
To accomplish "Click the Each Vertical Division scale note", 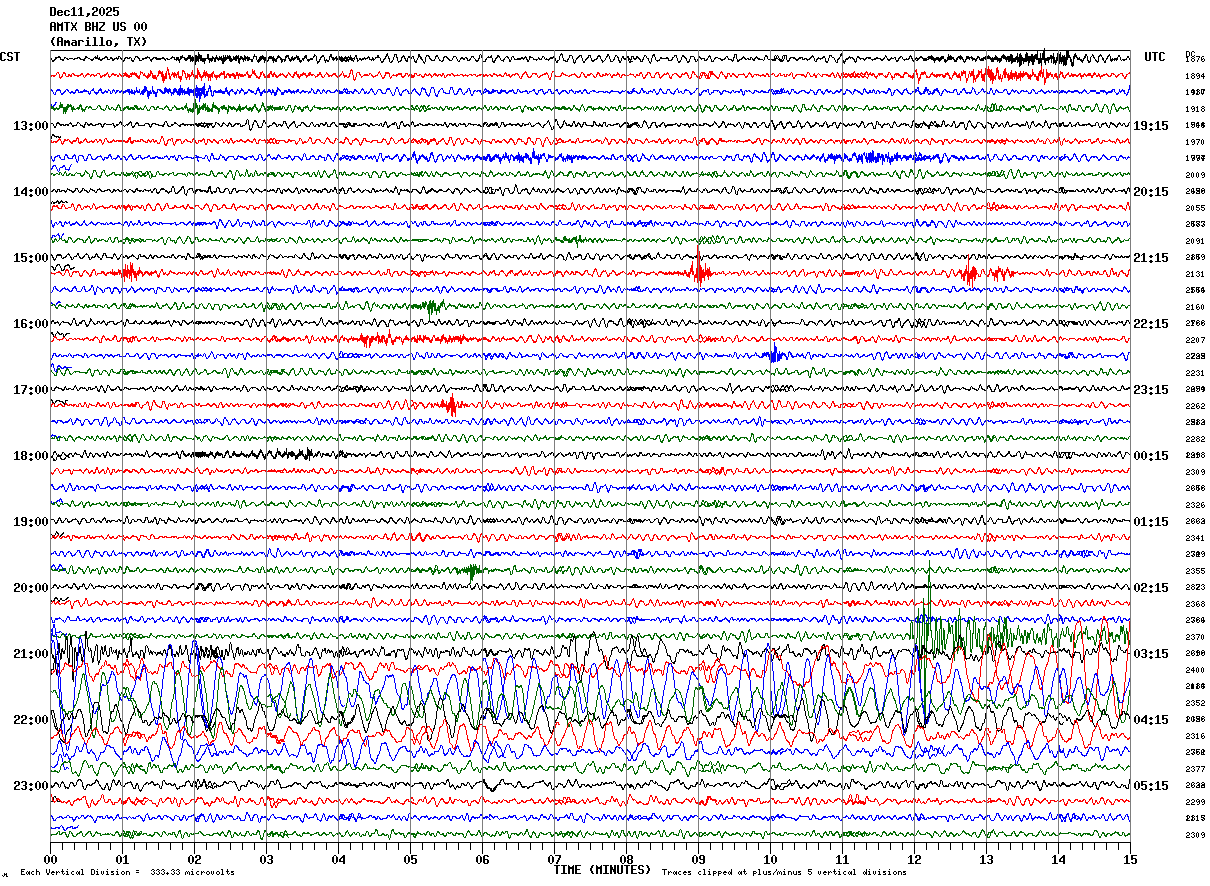I will pos(127,872).
